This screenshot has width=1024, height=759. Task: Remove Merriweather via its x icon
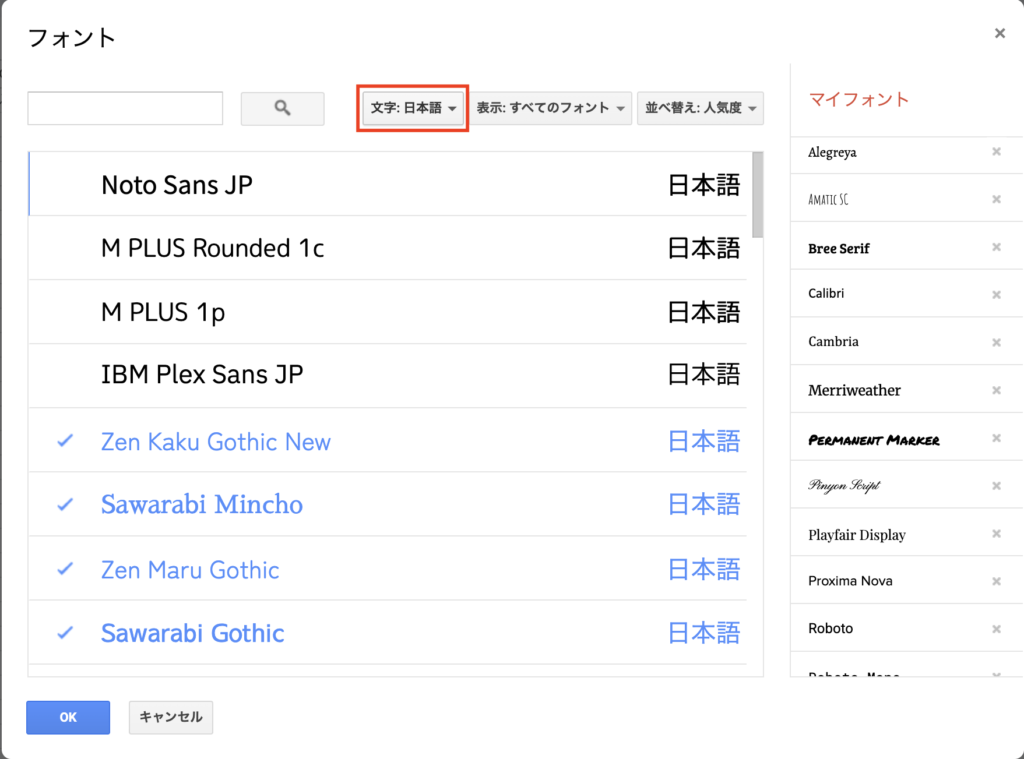996,390
